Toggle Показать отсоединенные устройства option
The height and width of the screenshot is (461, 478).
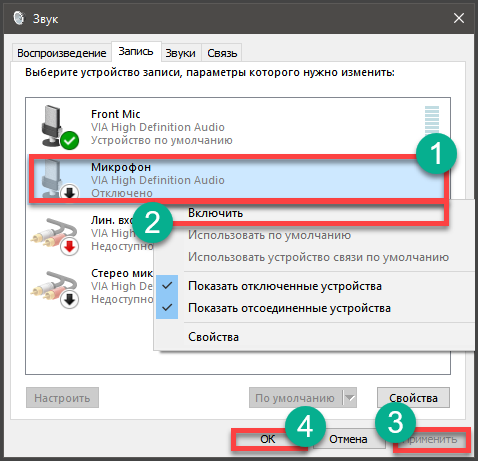[289, 308]
